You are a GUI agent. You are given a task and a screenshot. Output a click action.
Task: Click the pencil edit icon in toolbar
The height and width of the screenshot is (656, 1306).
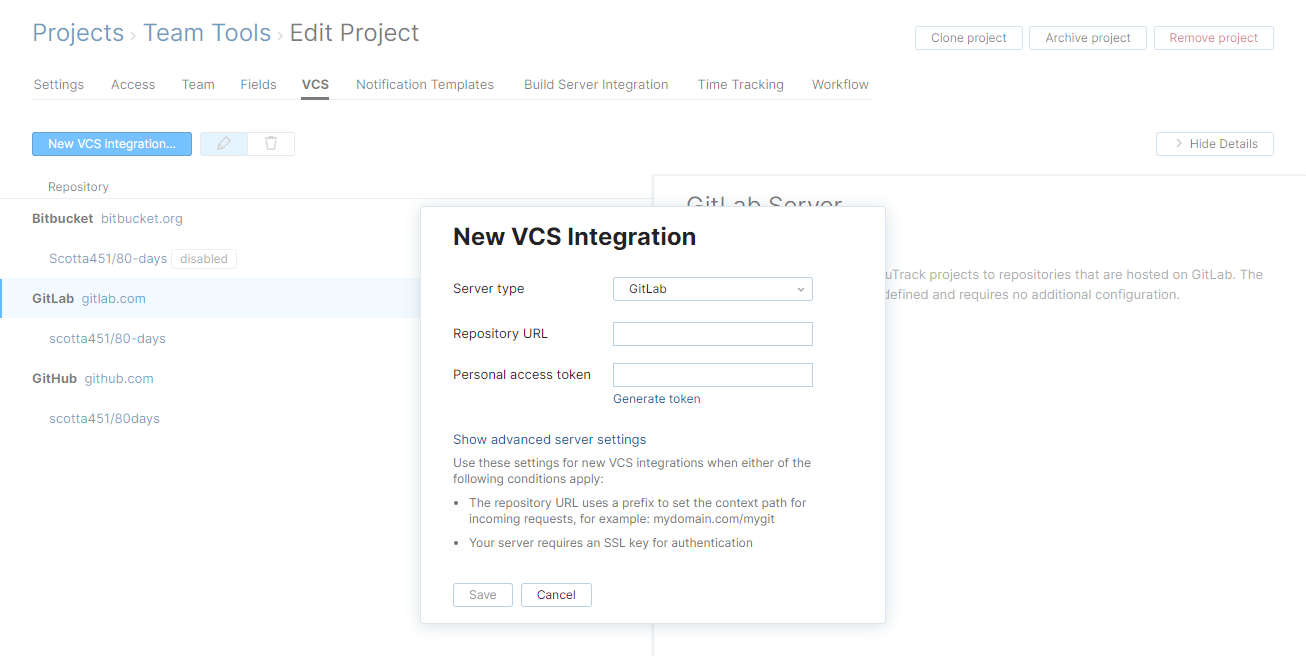(223, 143)
